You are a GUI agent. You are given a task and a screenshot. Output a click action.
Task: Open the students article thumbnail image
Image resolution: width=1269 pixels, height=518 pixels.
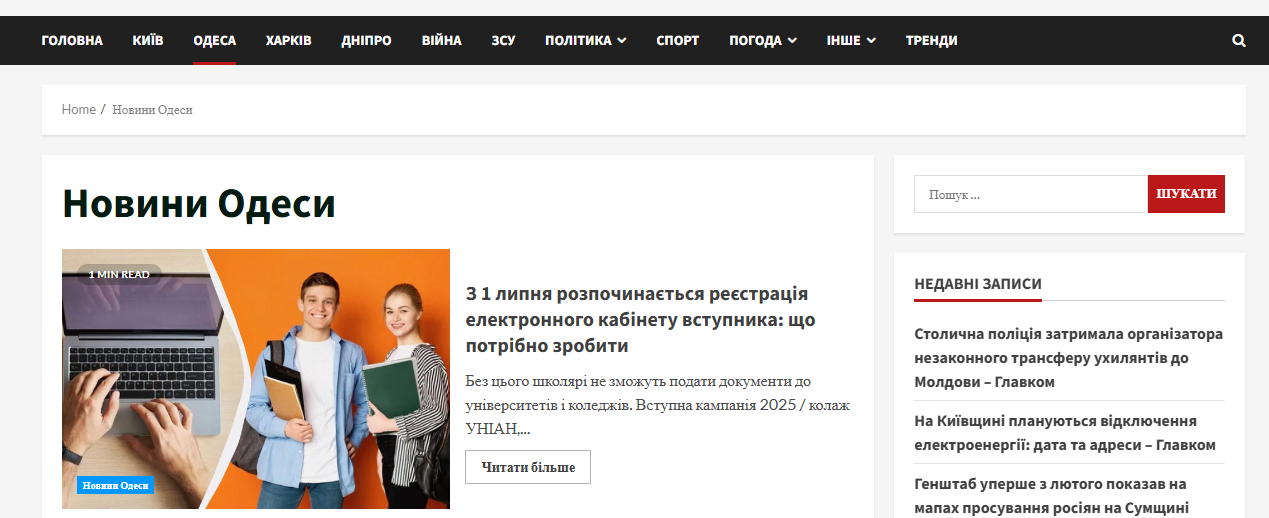pyautogui.click(x=256, y=379)
